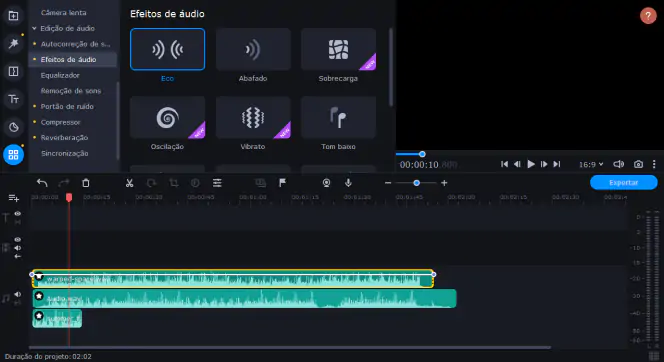This screenshot has height=362, width=664.
Task: Skip to previous clip in player
Action: tap(504, 164)
